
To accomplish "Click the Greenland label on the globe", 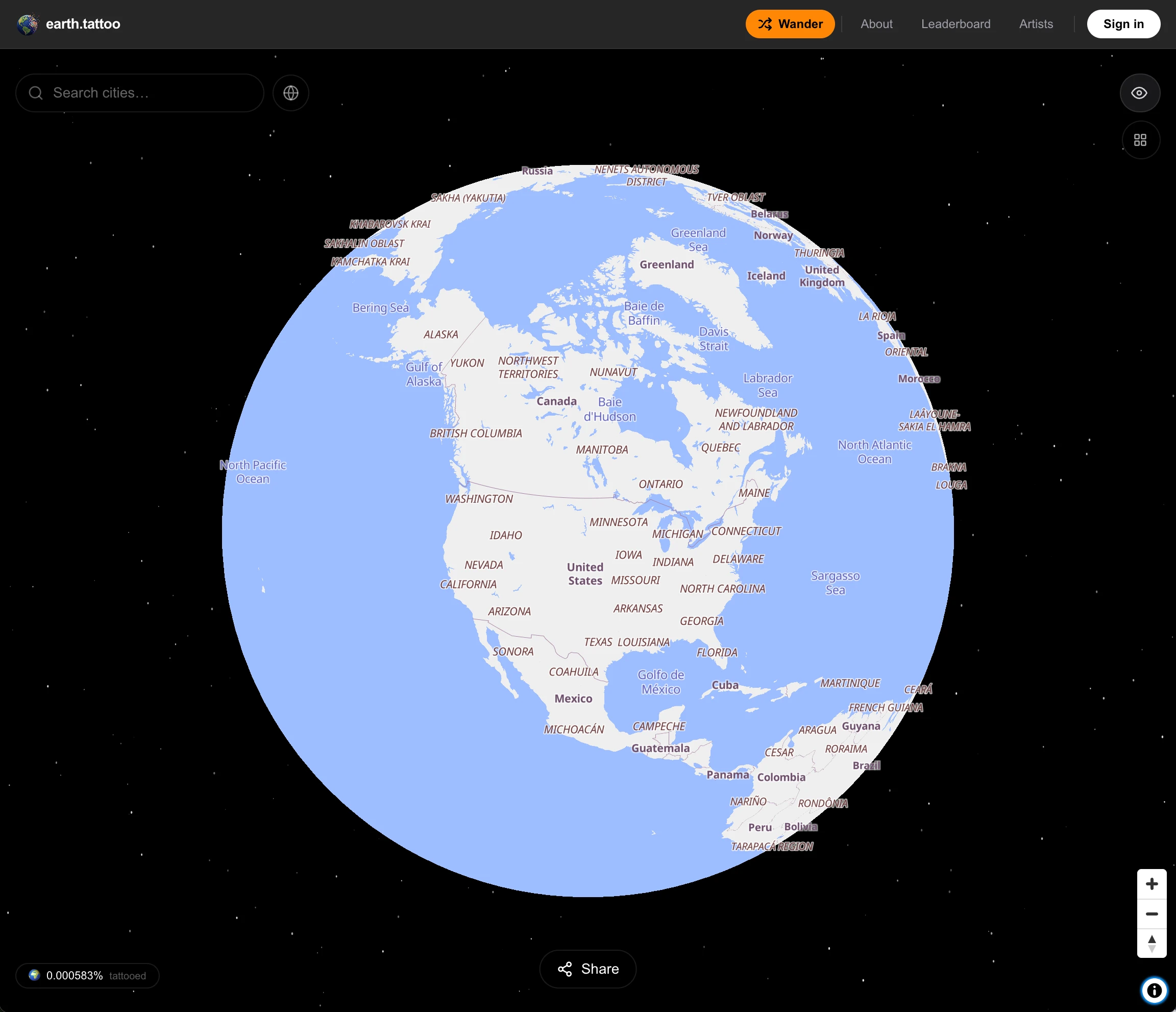I will click(x=666, y=264).
